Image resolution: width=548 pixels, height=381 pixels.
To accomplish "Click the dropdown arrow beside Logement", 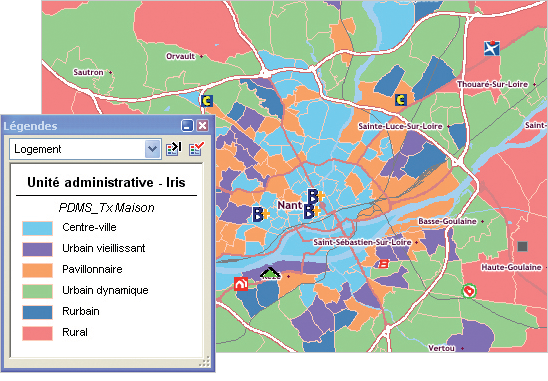I will pos(152,149).
